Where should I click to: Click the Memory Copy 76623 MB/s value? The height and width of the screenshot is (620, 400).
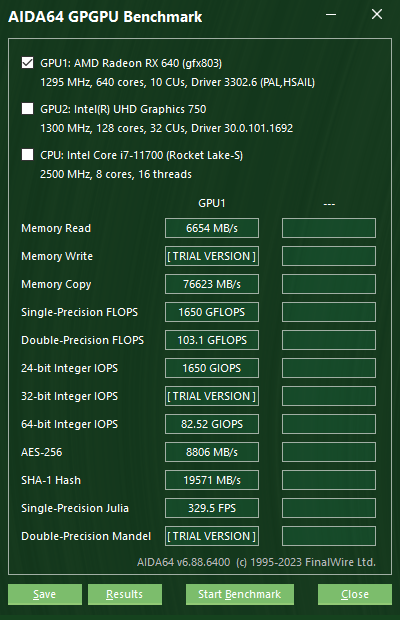click(x=212, y=284)
